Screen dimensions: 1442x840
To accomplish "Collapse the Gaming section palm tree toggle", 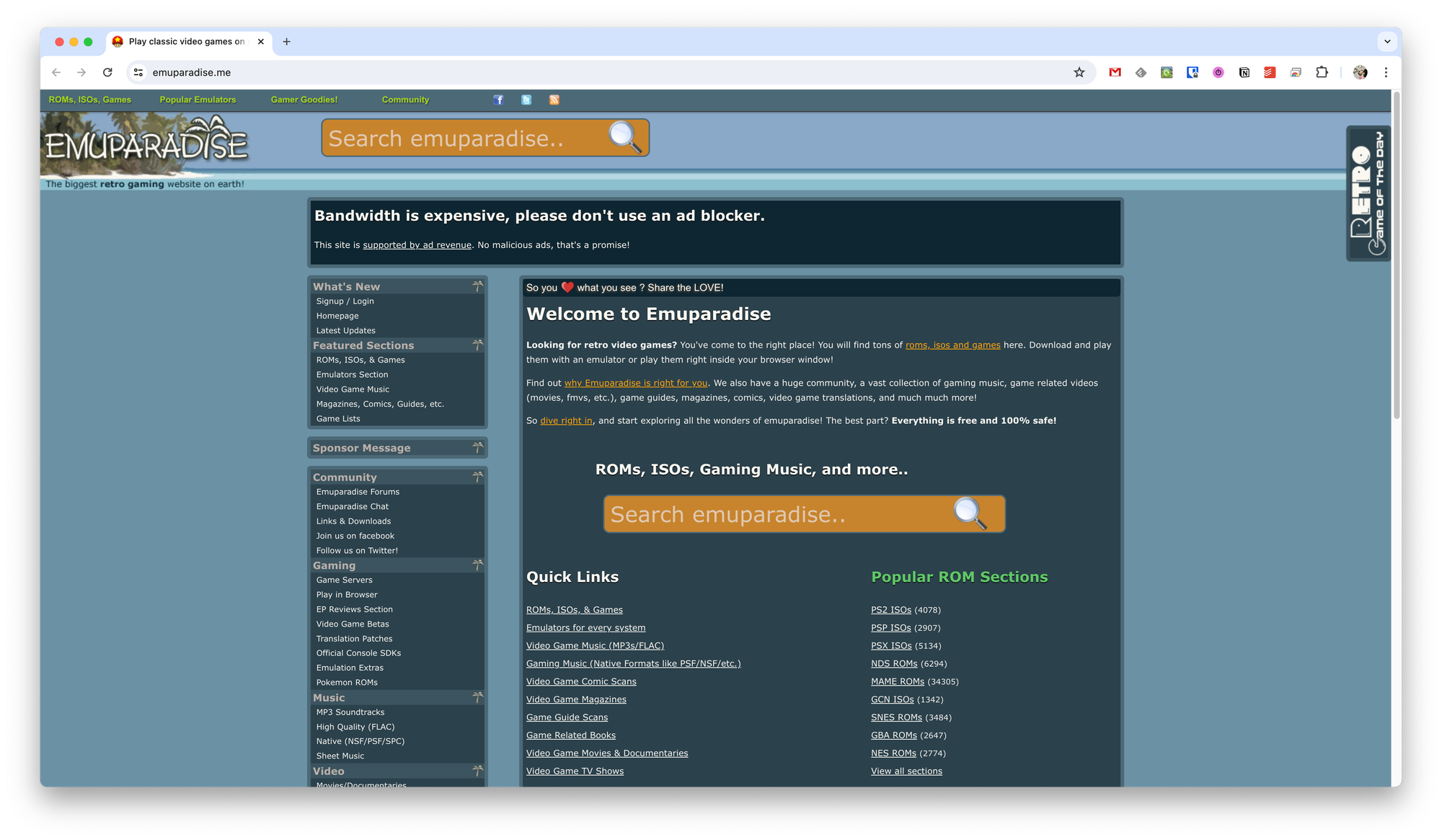I will (477, 565).
